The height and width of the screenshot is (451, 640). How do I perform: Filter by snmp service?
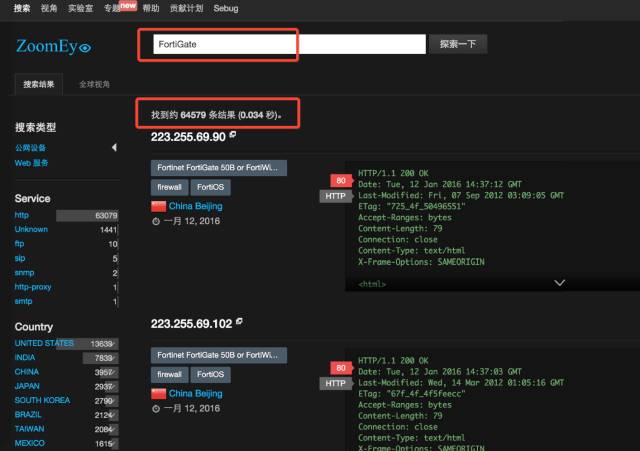pyautogui.click(x=24, y=272)
